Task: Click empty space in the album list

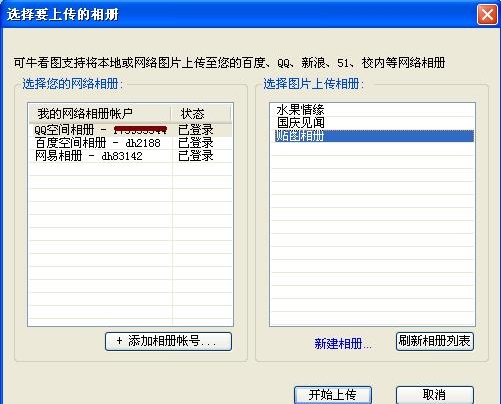Action: point(373,233)
